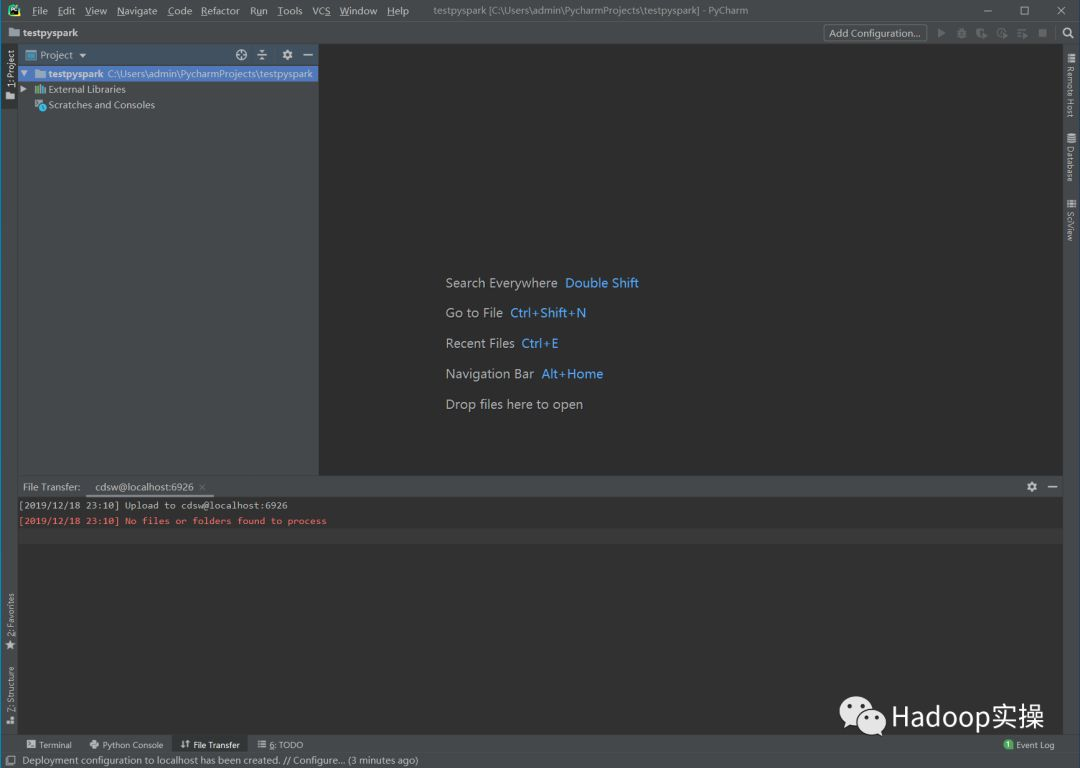The height and width of the screenshot is (768, 1080).
Task: Open the View menu
Action: tap(96, 11)
